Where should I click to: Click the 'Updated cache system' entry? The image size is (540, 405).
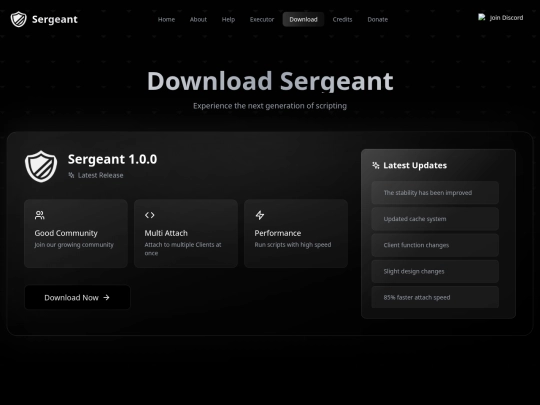click(435, 219)
